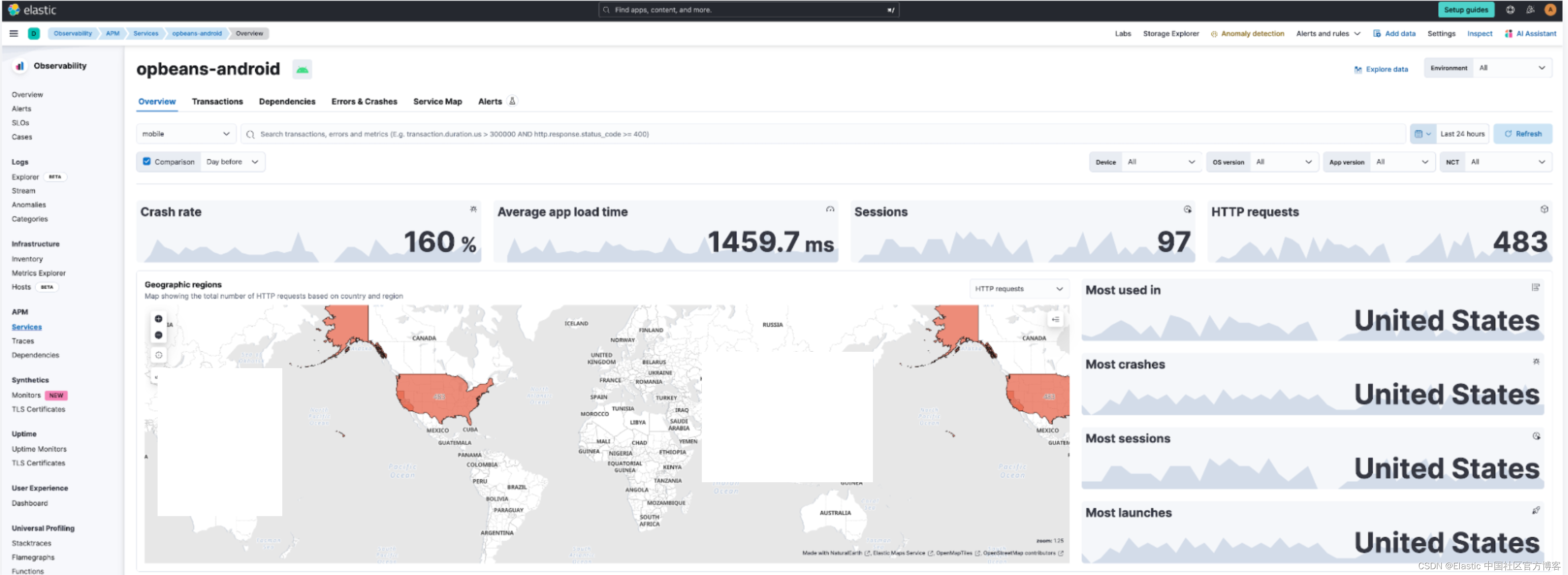Image resolution: width=1568 pixels, height=575 pixels.
Task: Expand the Day before comparison dropdown
Action: coord(233,161)
